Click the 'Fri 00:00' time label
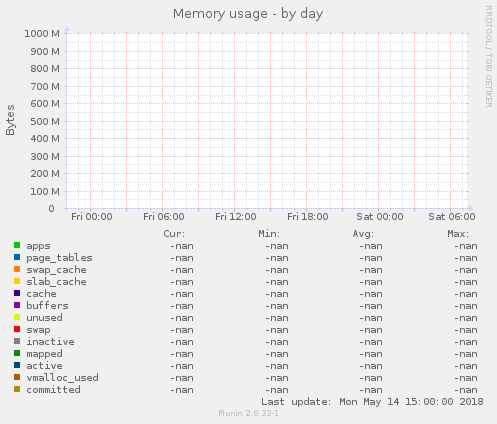The height and width of the screenshot is (424, 497). pyautogui.click(x=92, y=217)
